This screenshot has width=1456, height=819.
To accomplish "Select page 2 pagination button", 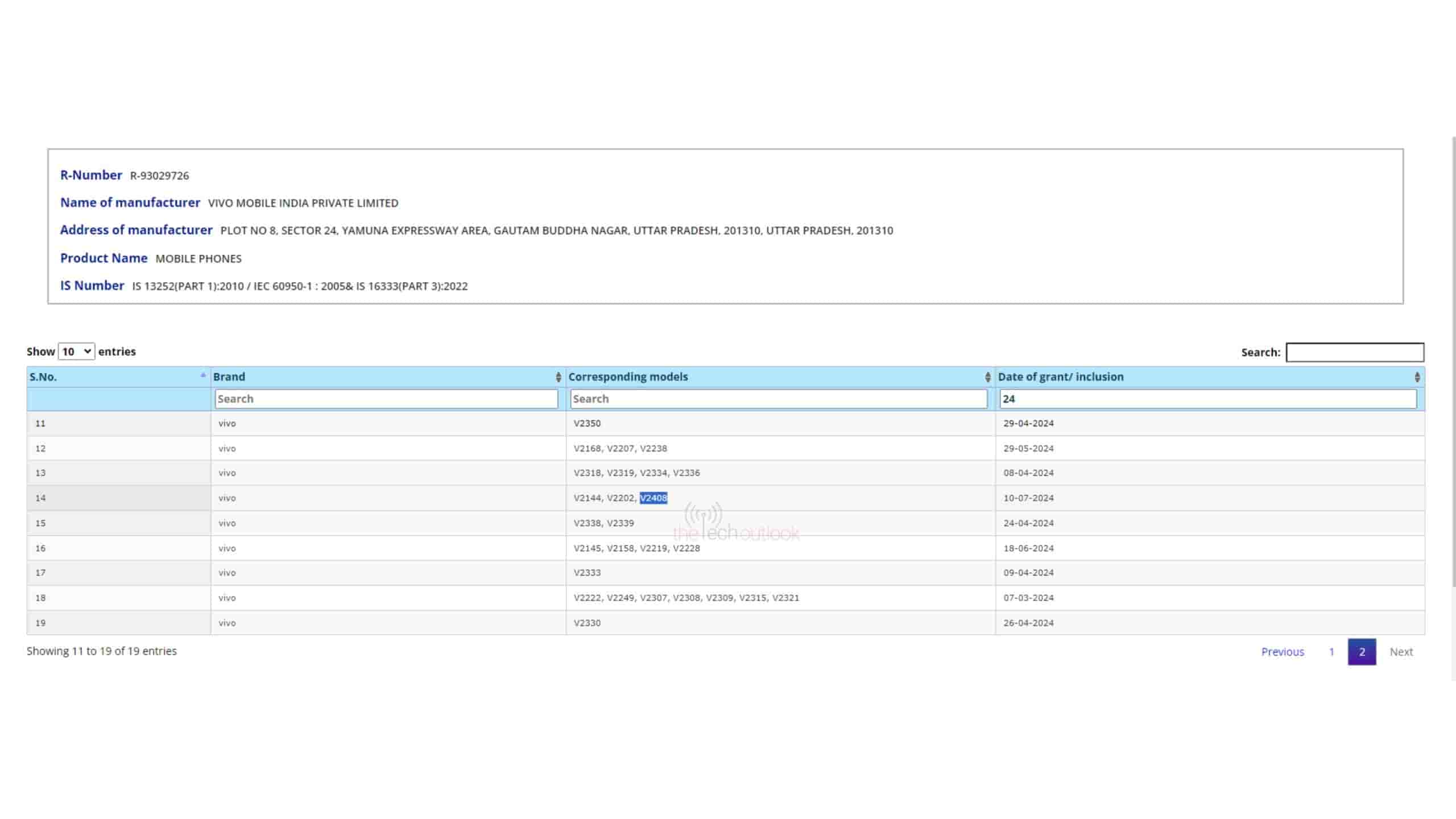I will point(1362,652).
